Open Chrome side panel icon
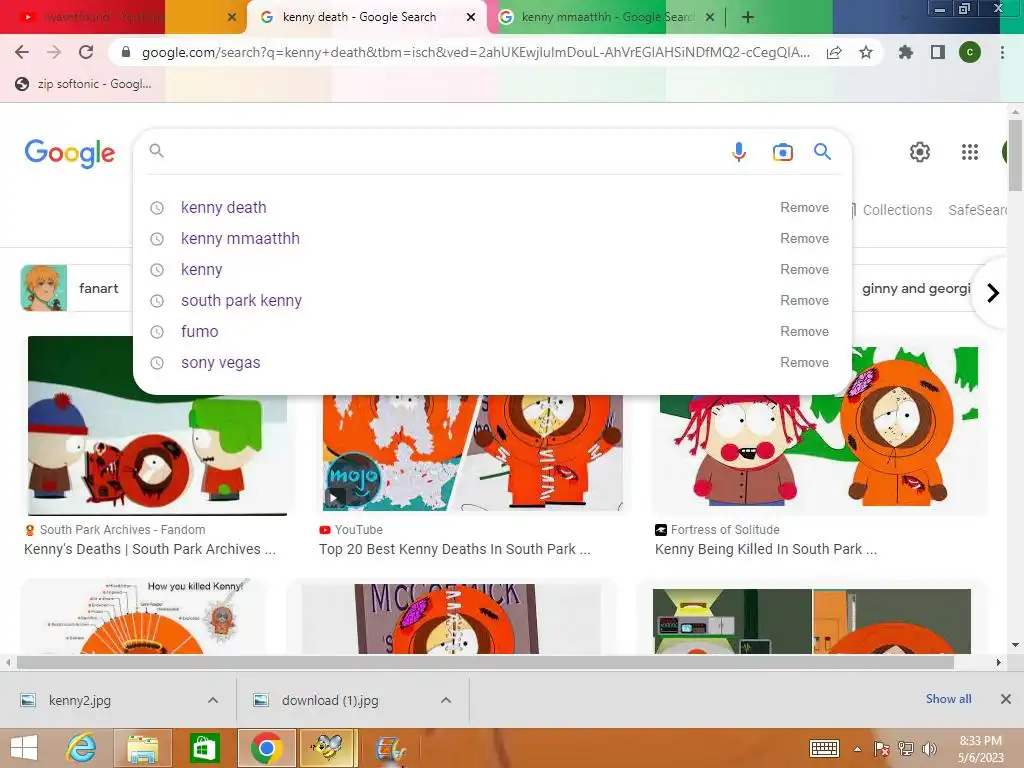The image size is (1024, 768). [938, 52]
